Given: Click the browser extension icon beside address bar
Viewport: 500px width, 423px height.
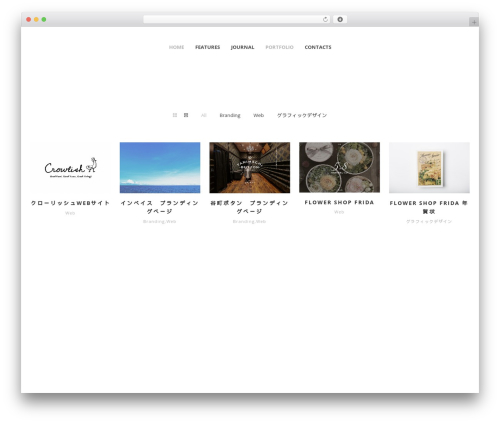Looking at the screenshot, I should click(340, 19).
